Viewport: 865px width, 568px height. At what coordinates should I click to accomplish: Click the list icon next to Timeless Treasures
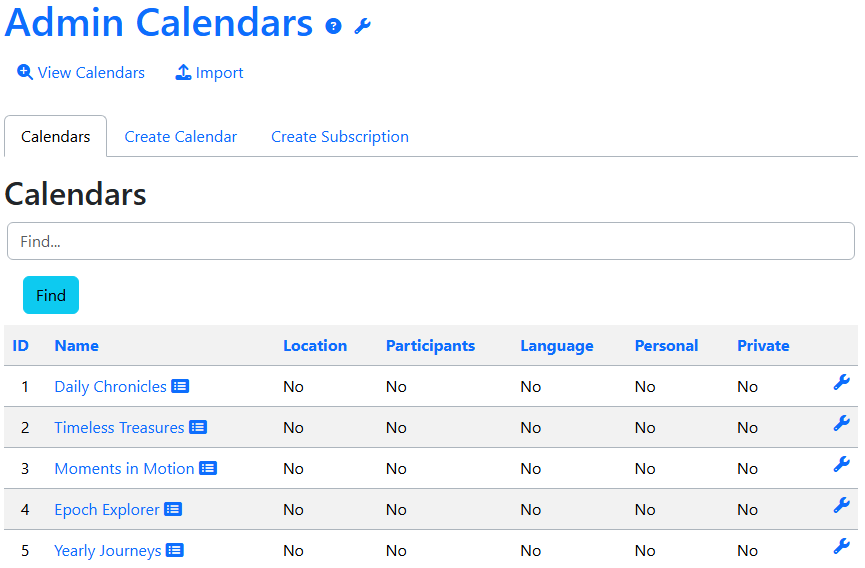(x=198, y=428)
